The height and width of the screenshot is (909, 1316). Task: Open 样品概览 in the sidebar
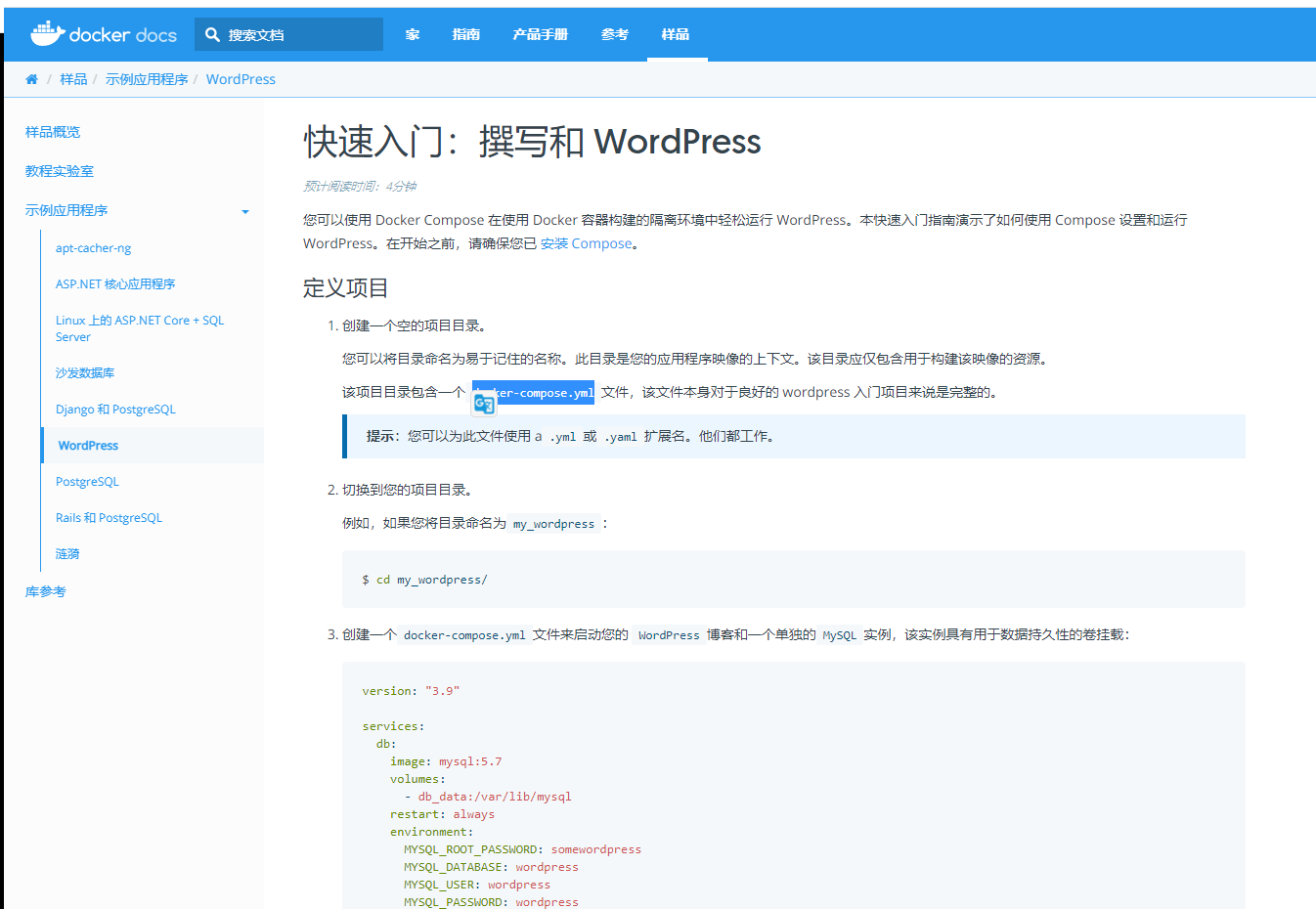tap(53, 132)
